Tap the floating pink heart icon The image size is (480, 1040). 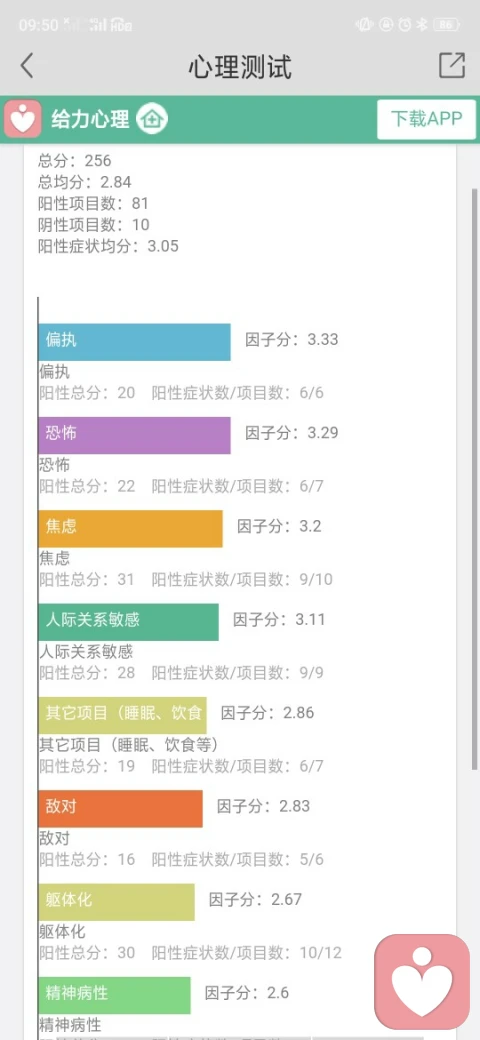[x=422, y=981]
